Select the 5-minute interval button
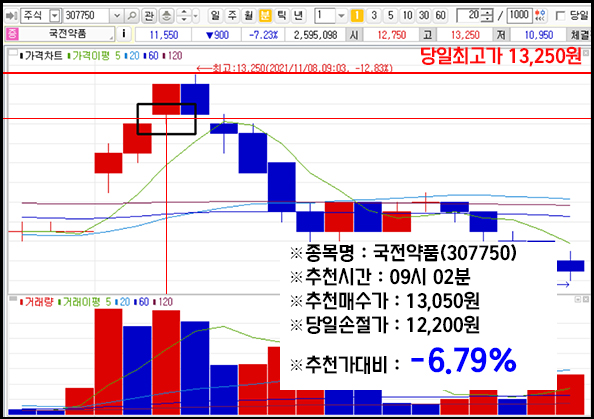Viewport: 594px width, 419px height. (391, 16)
